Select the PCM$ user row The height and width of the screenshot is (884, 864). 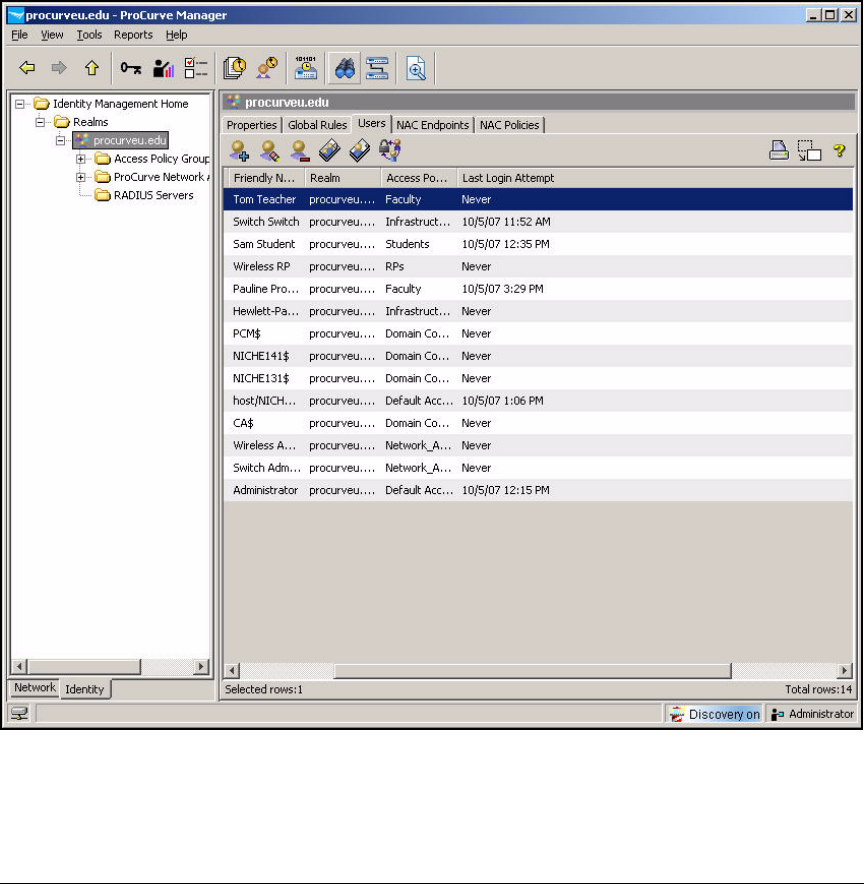pyautogui.click(x=538, y=333)
